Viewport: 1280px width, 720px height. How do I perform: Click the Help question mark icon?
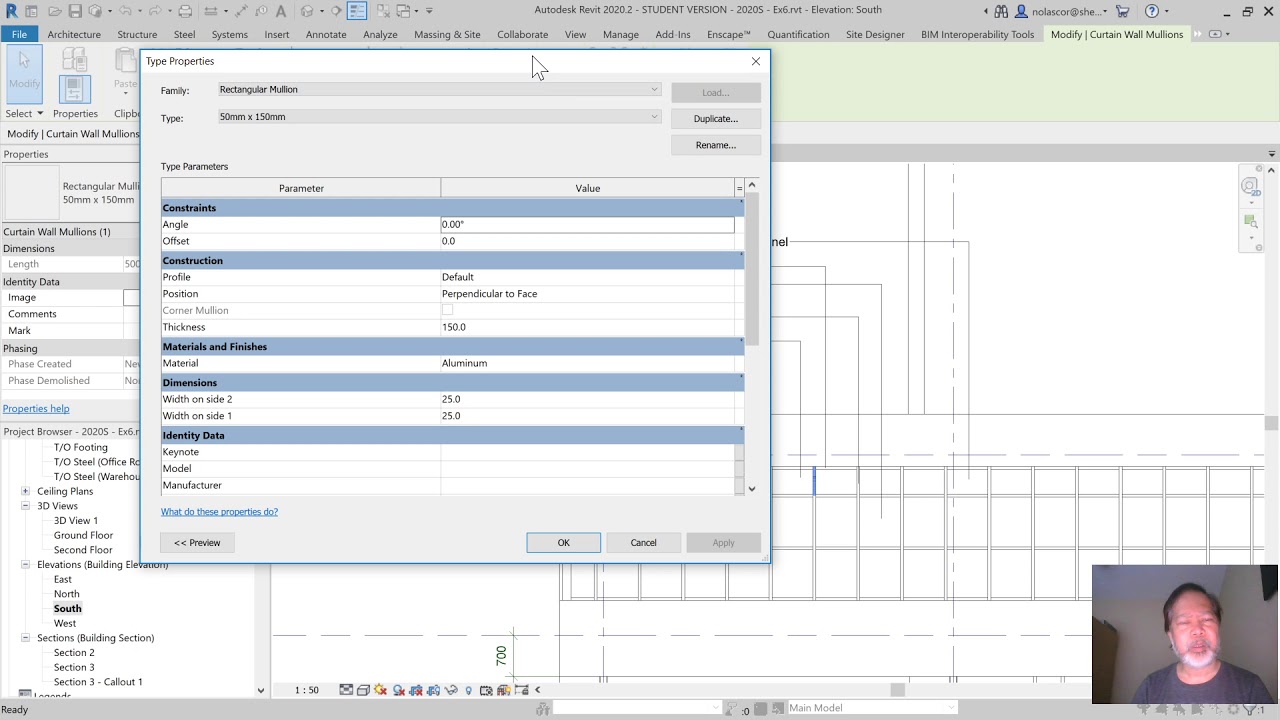[1152, 11]
